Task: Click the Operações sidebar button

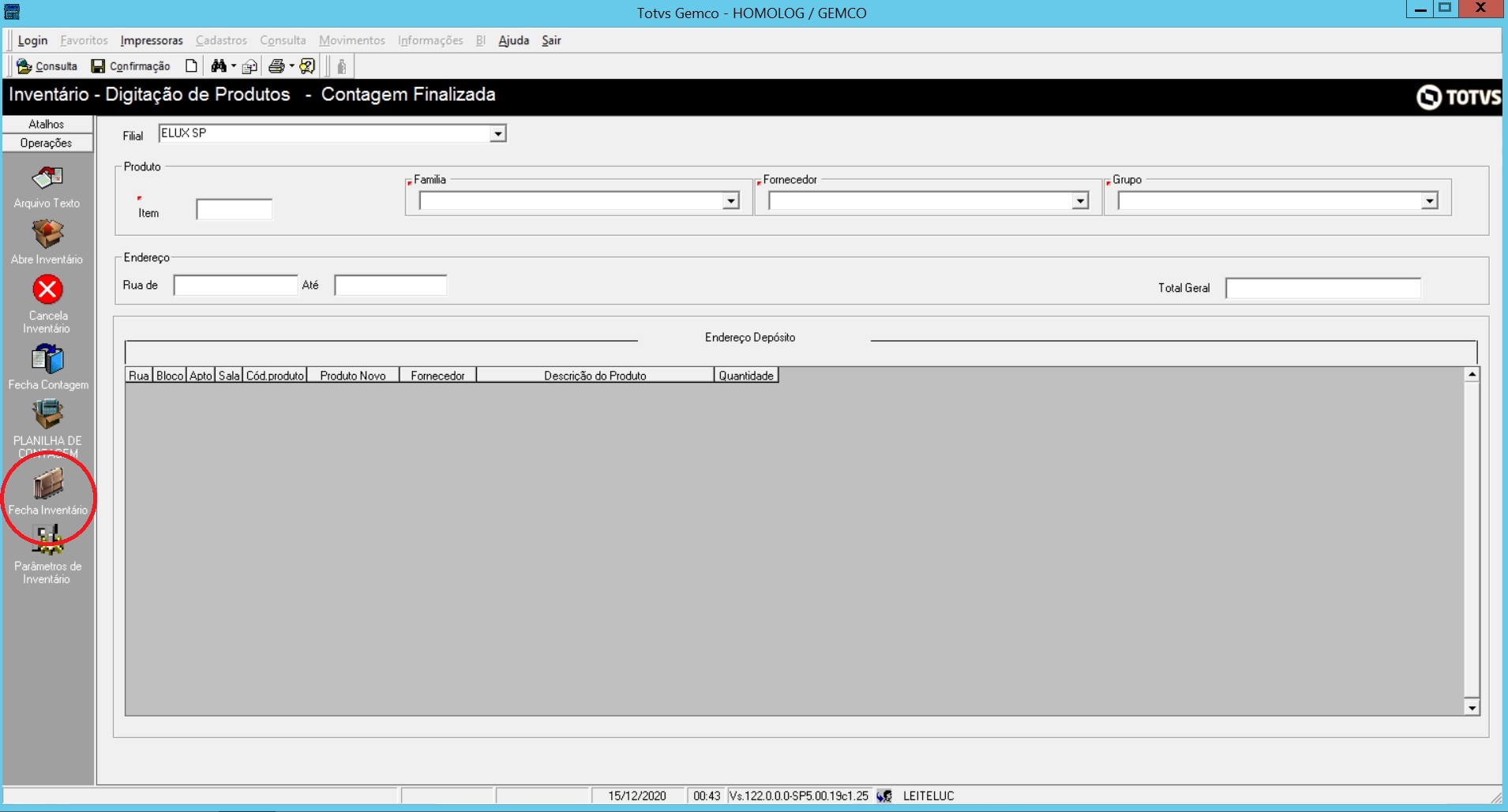Action: click(47, 143)
